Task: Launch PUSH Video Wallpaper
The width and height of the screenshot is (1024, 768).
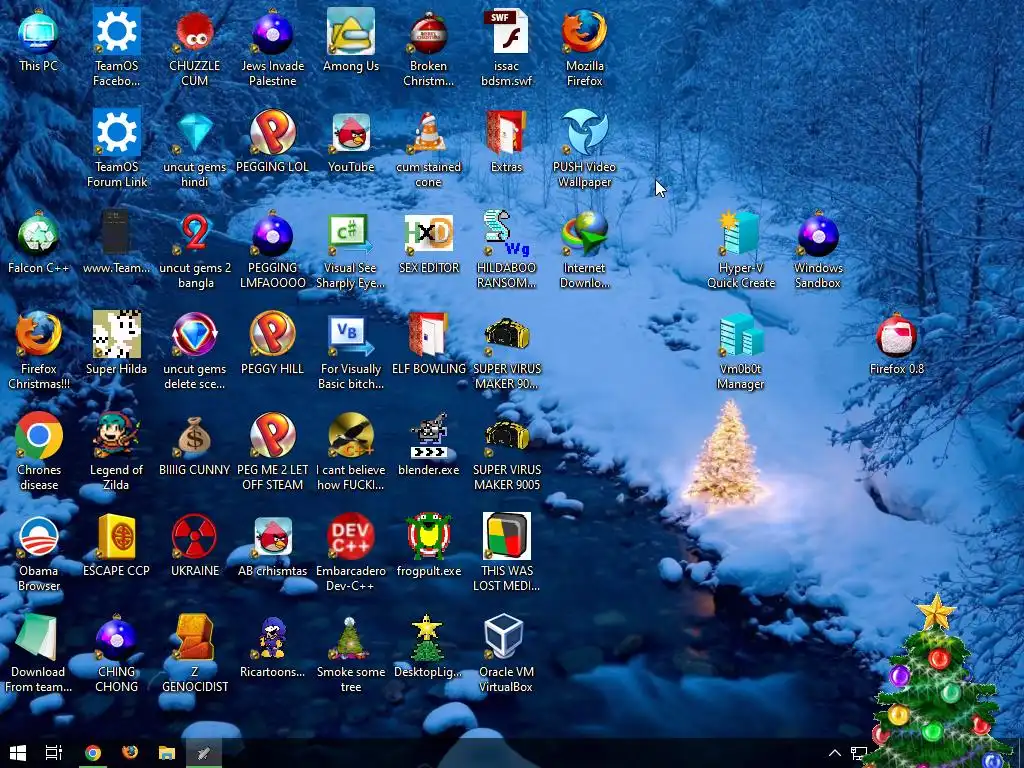Action: [x=584, y=133]
